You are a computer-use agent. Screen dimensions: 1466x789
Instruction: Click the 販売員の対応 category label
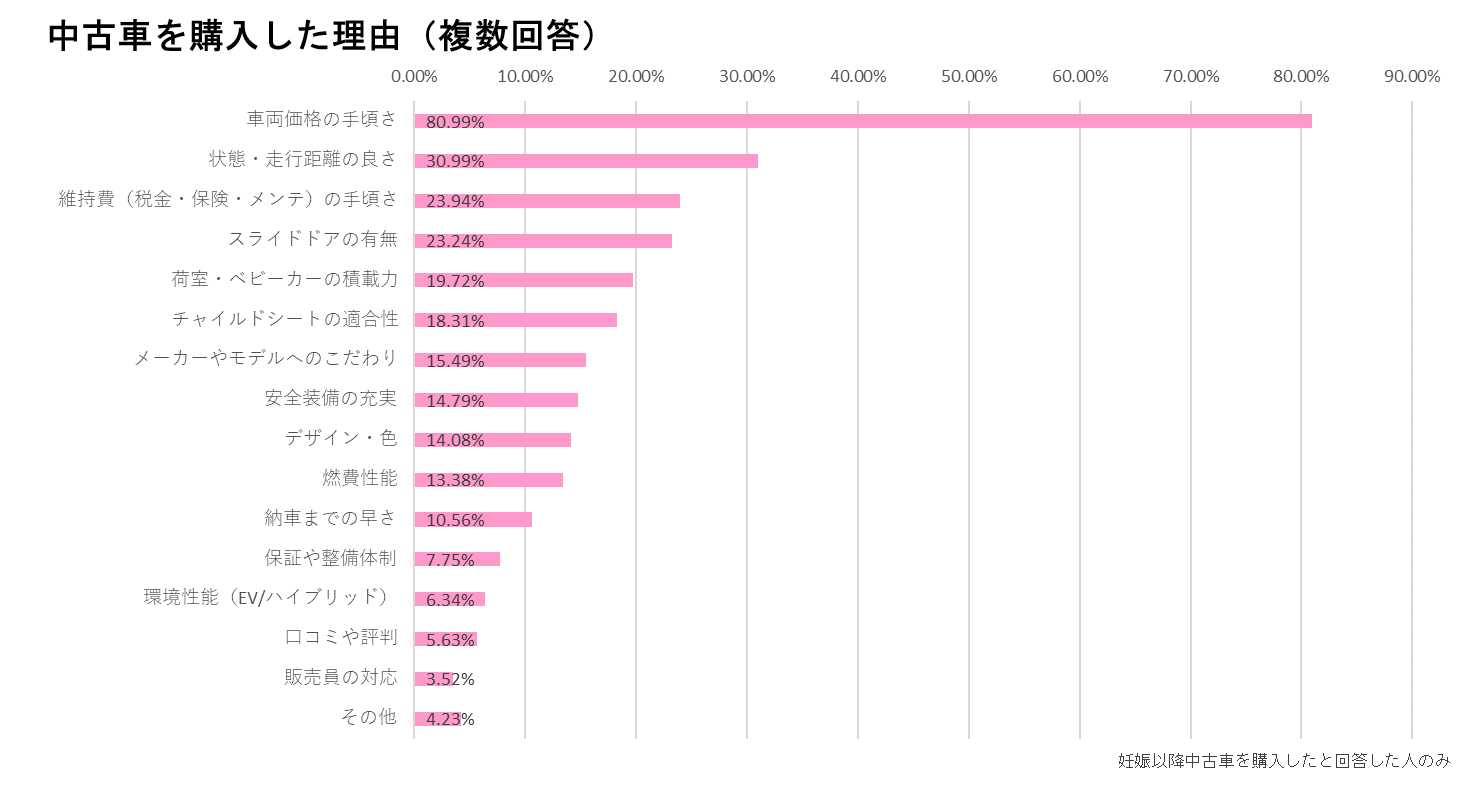pos(340,677)
